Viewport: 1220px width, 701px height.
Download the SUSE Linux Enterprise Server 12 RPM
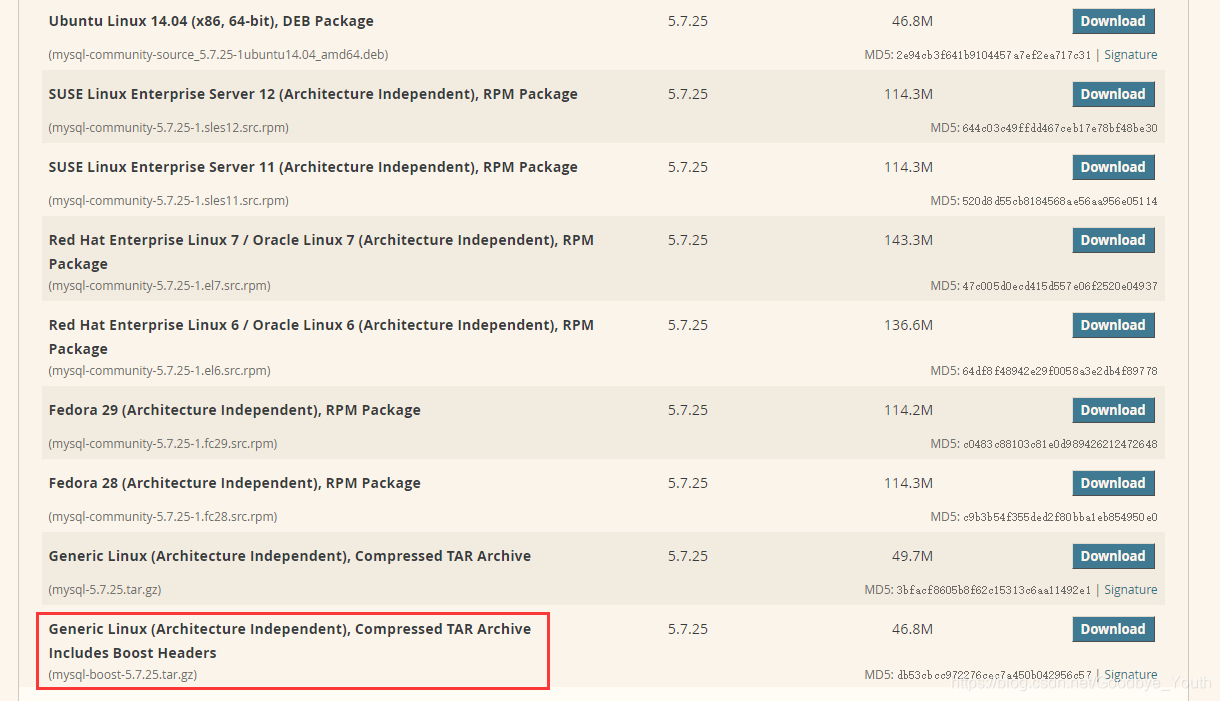pos(1113,94)
